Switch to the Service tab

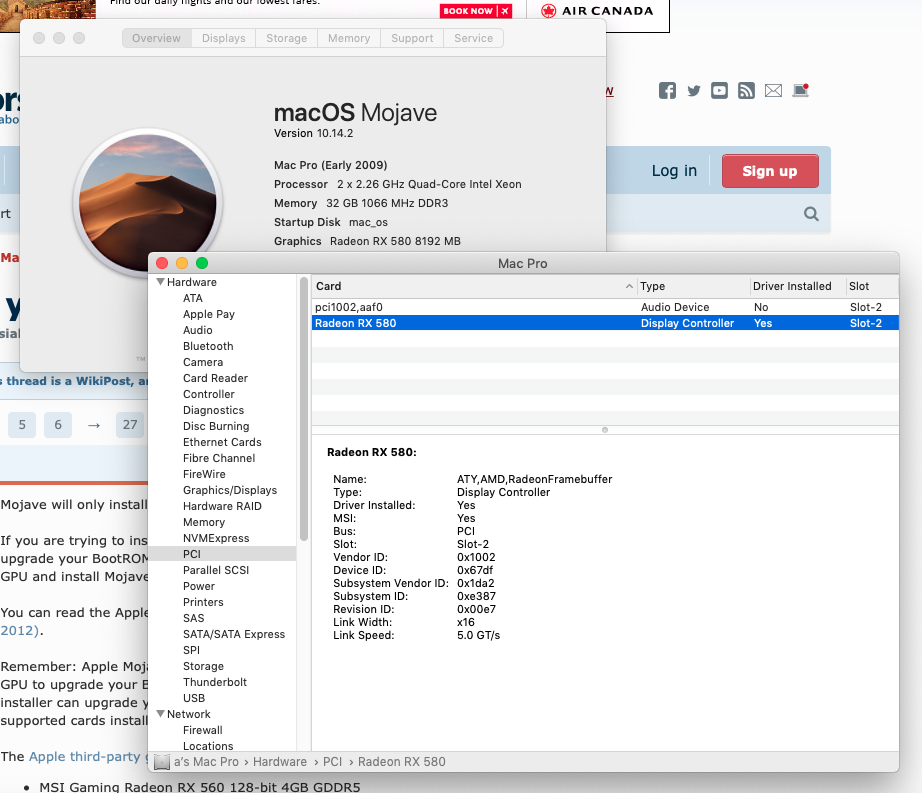pyautogui.click(x=473, y=38)
